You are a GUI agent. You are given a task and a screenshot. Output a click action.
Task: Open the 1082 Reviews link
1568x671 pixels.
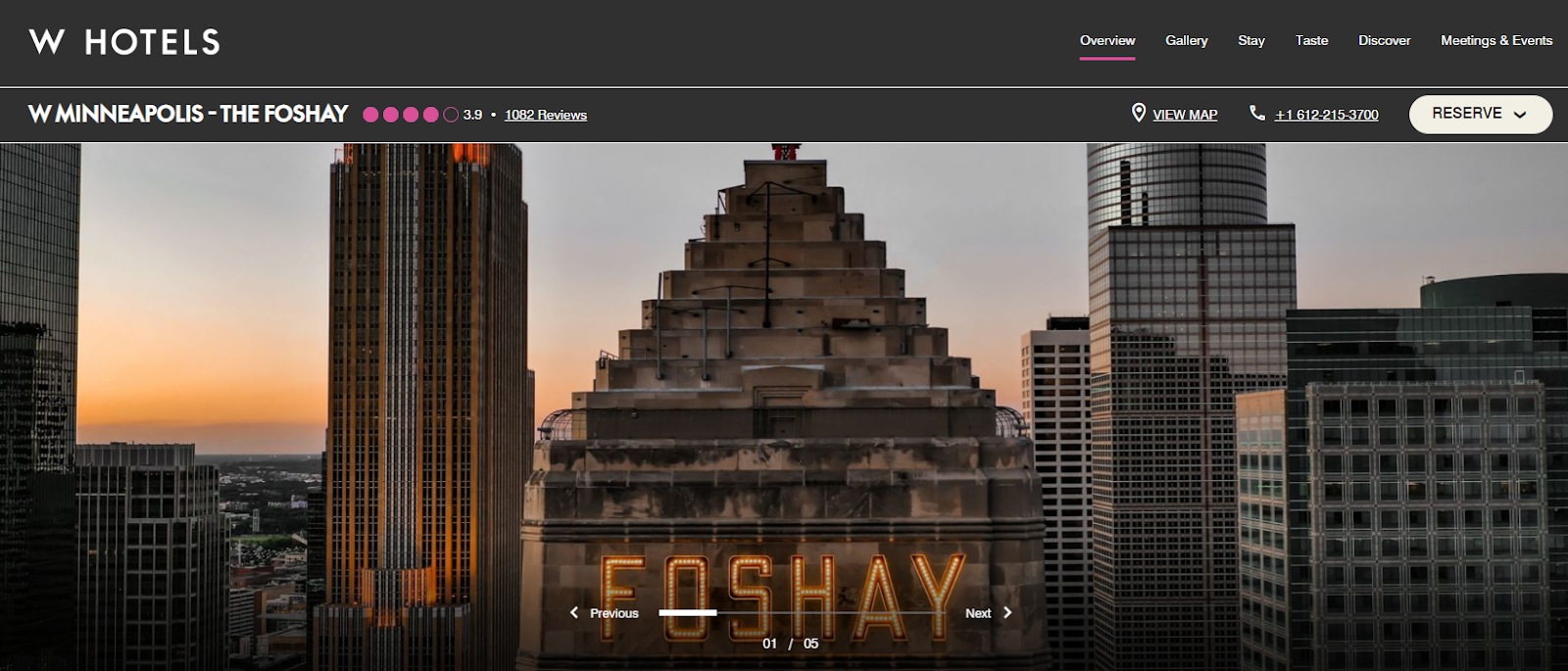click(x=545, y=116)
